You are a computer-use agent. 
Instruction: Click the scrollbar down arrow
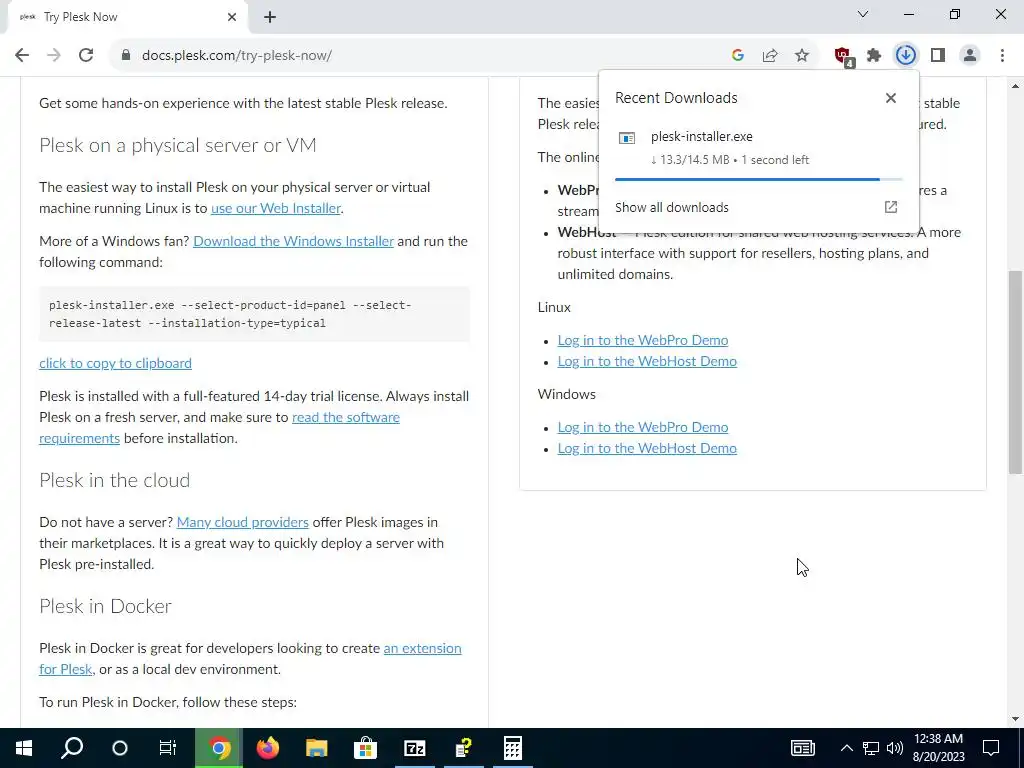pos(1015,719)
